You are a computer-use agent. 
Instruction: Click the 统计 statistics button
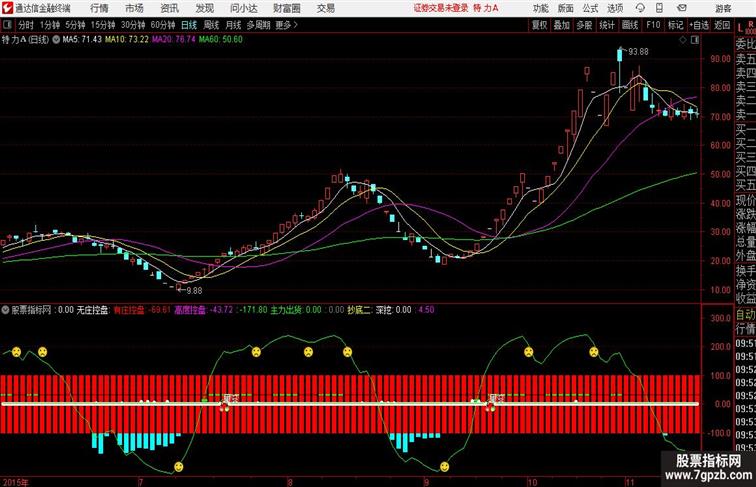[607, 25]
